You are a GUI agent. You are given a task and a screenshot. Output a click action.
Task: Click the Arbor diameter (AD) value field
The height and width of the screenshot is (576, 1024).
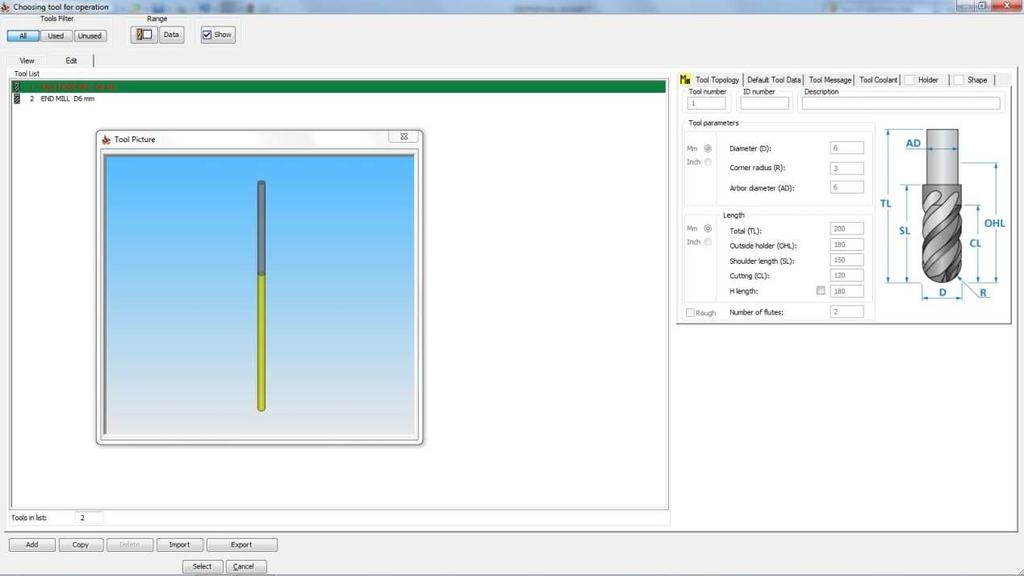coord(846,187)
